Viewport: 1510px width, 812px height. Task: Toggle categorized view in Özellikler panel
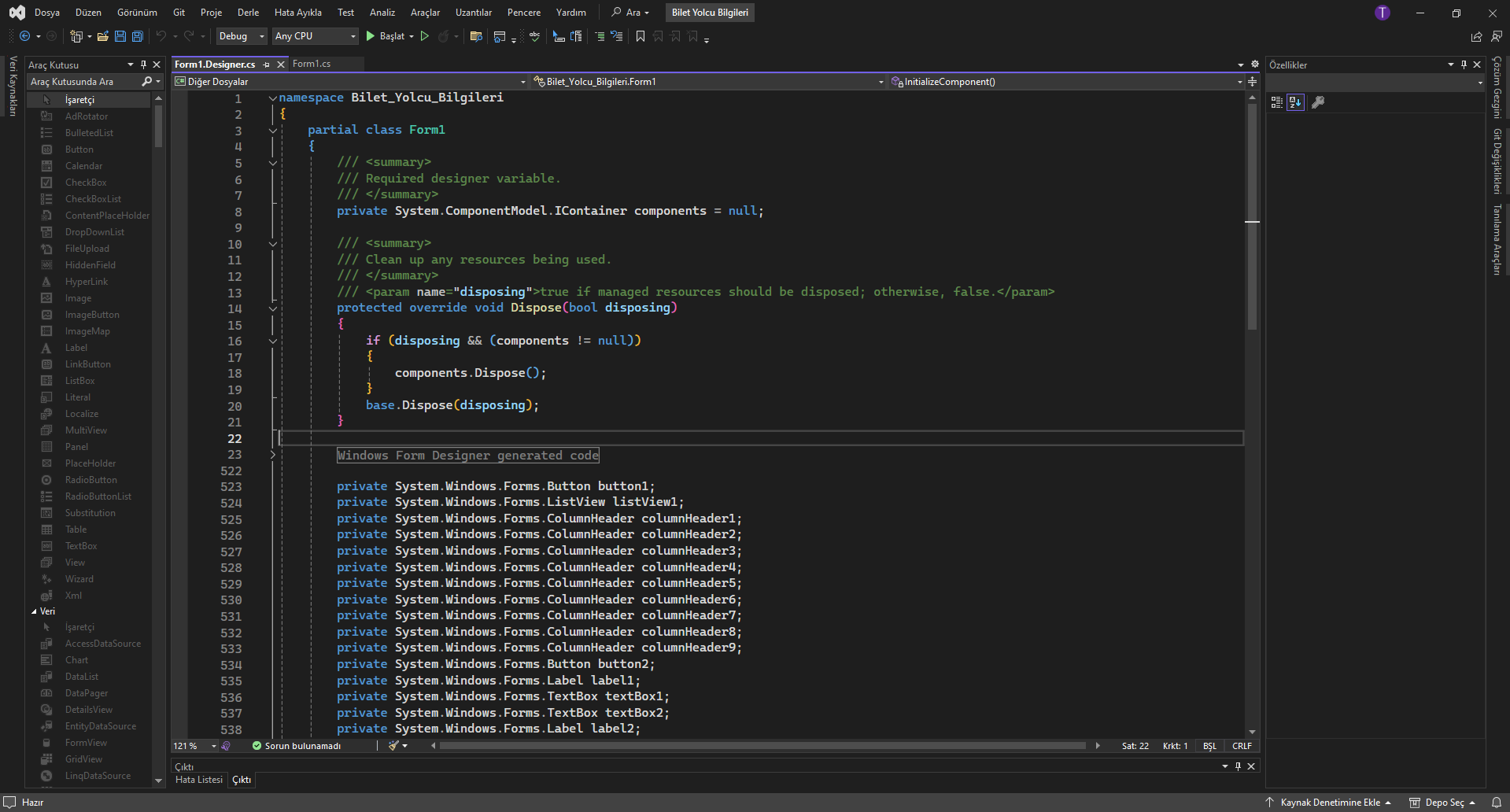[1277, 102]
